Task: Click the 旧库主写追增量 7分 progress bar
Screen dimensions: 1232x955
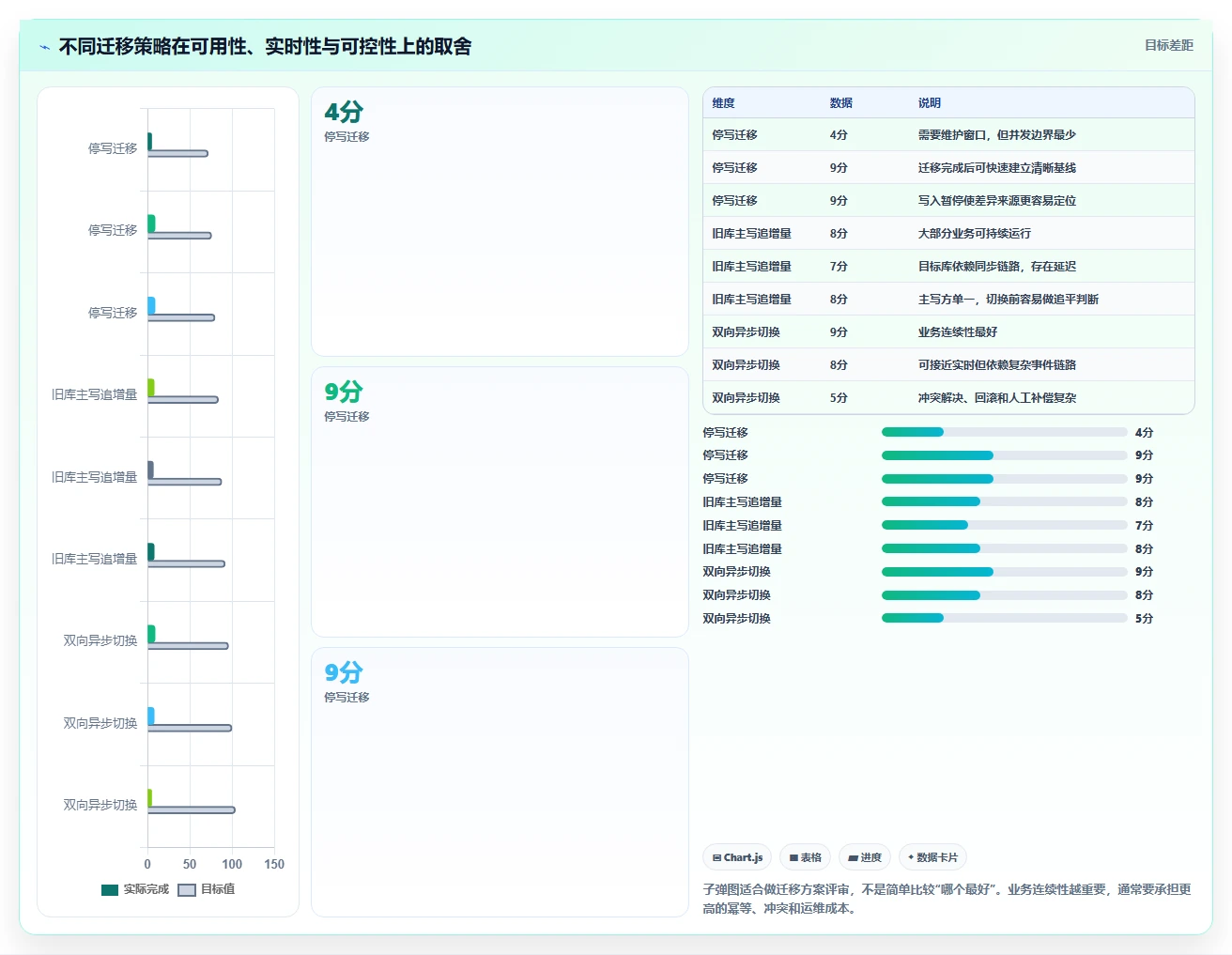Action: [x=1005, y=525]
